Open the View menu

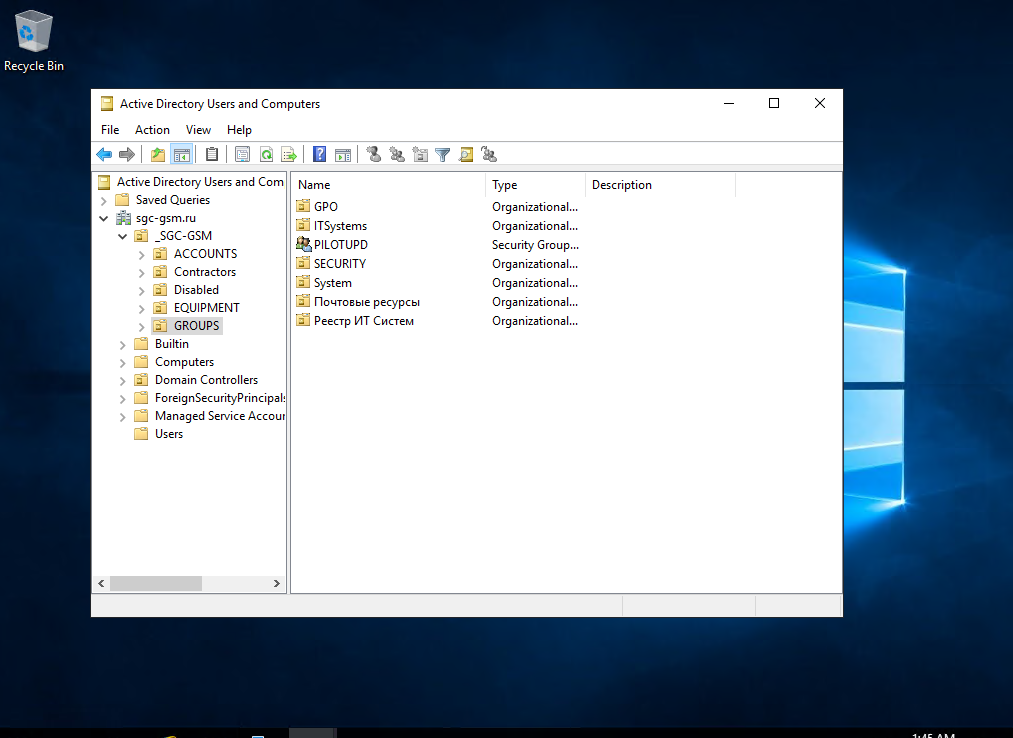198,130
